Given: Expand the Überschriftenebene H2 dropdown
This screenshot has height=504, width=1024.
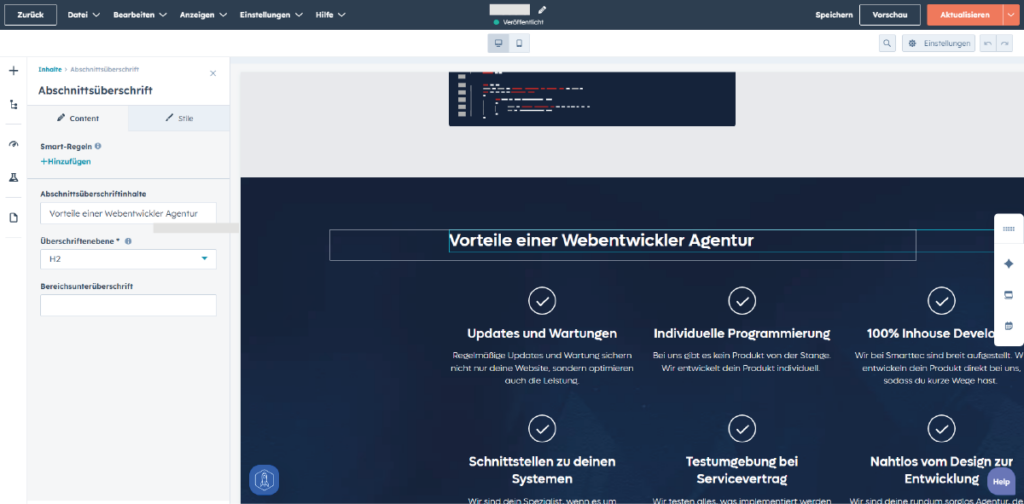Looking at the screenshot, I should click(128, 259).
